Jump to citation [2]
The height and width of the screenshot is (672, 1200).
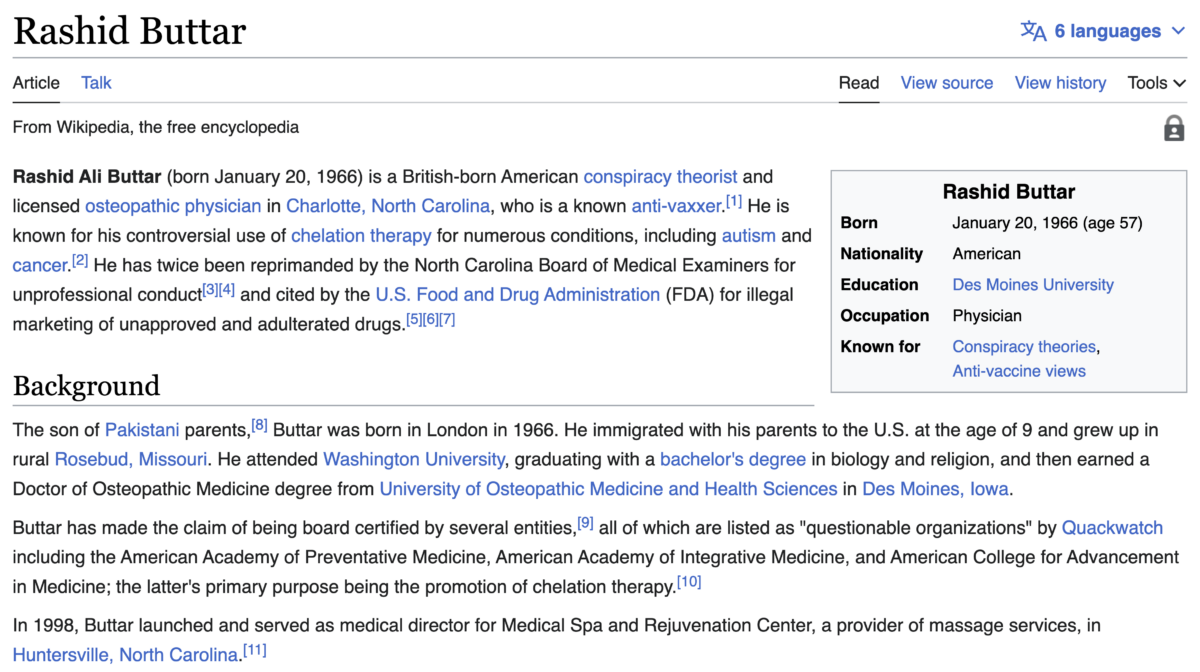pyautogui.click(x=80, y=261)
